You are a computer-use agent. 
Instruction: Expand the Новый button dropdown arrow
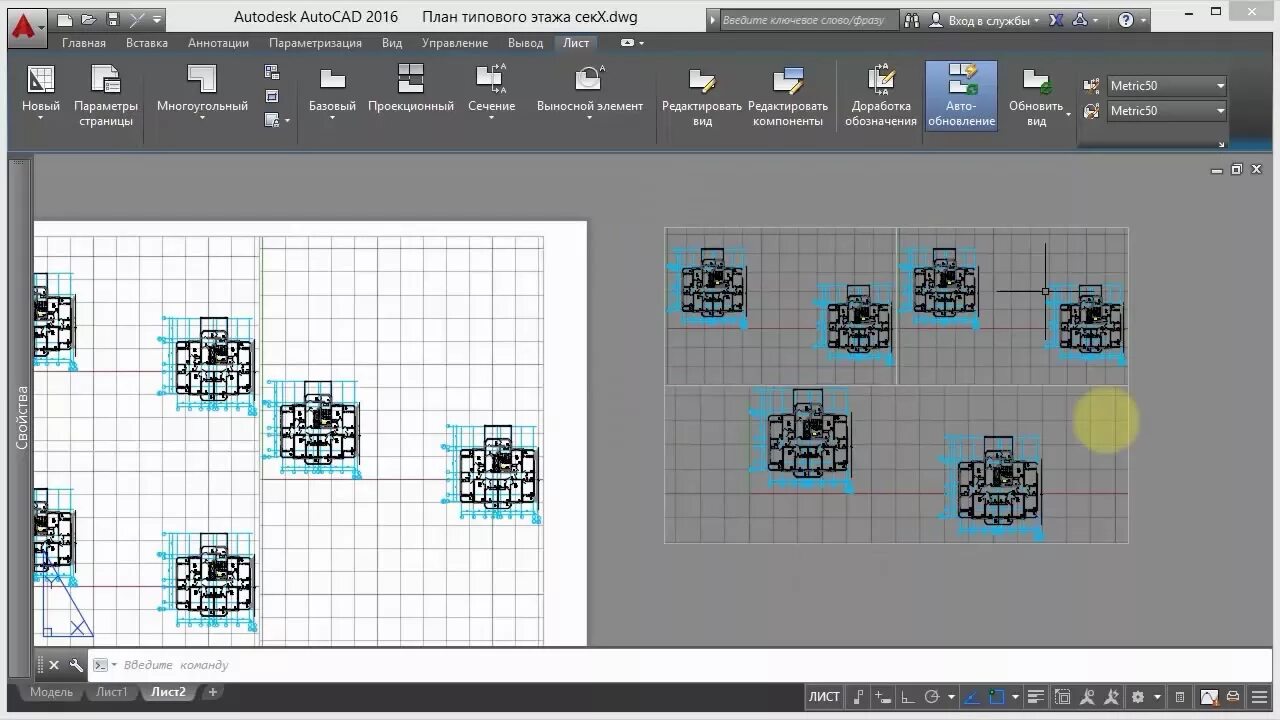[41, 118]
